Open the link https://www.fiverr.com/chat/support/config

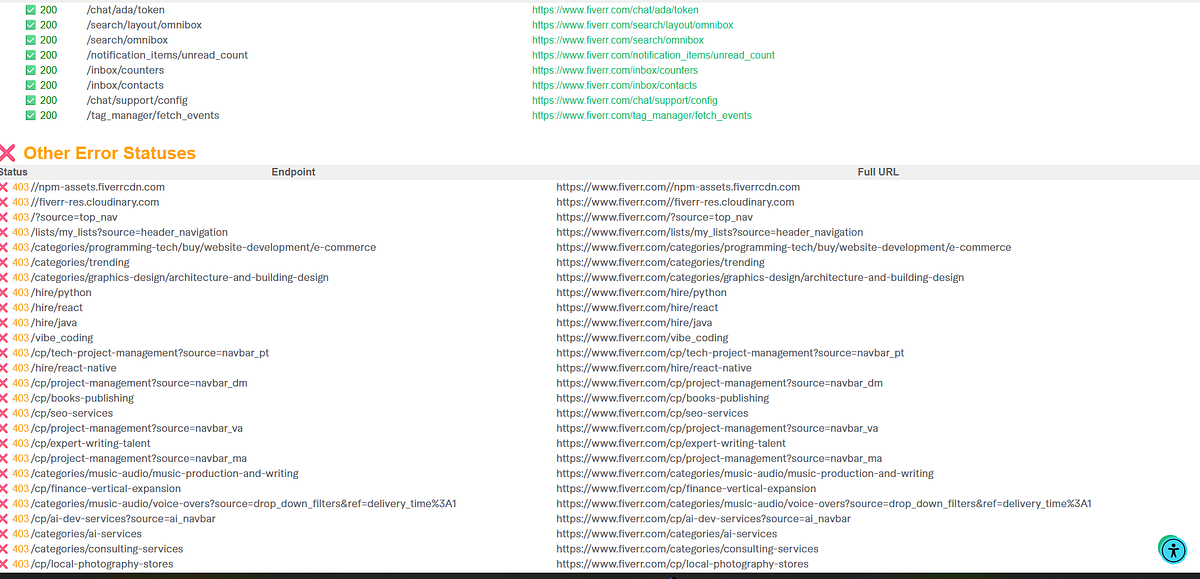624,100
